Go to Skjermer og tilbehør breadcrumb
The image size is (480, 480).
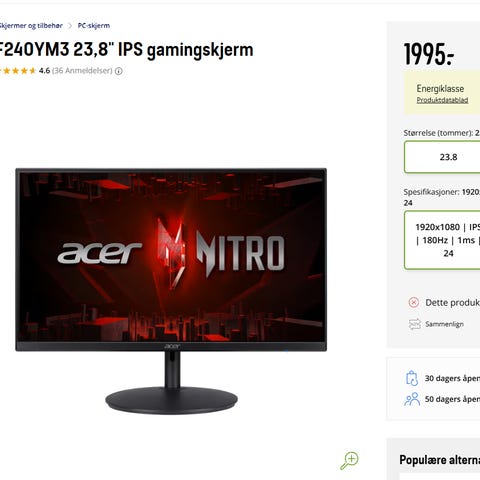(31, 26)
